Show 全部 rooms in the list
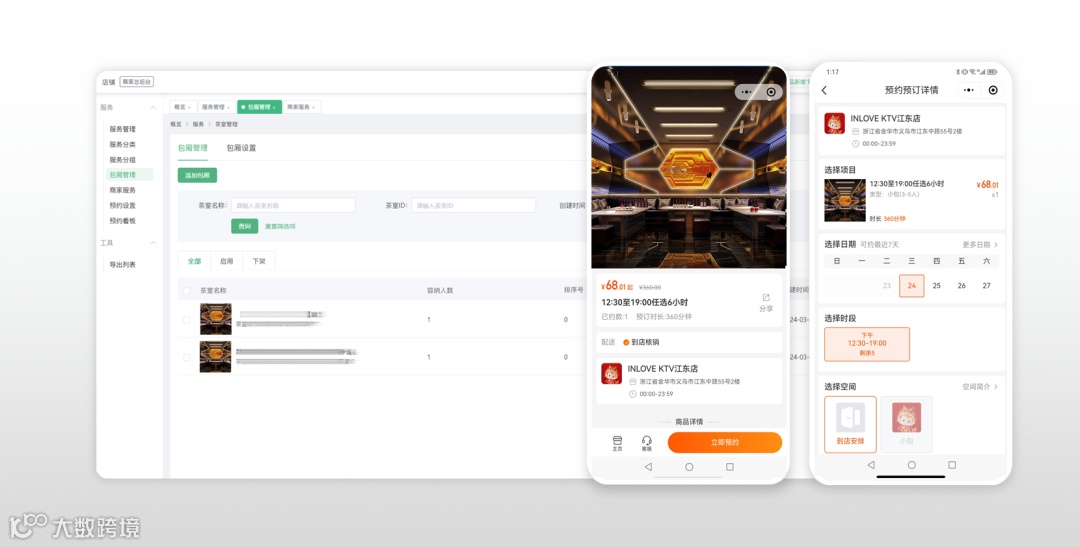 coord(194,261)
